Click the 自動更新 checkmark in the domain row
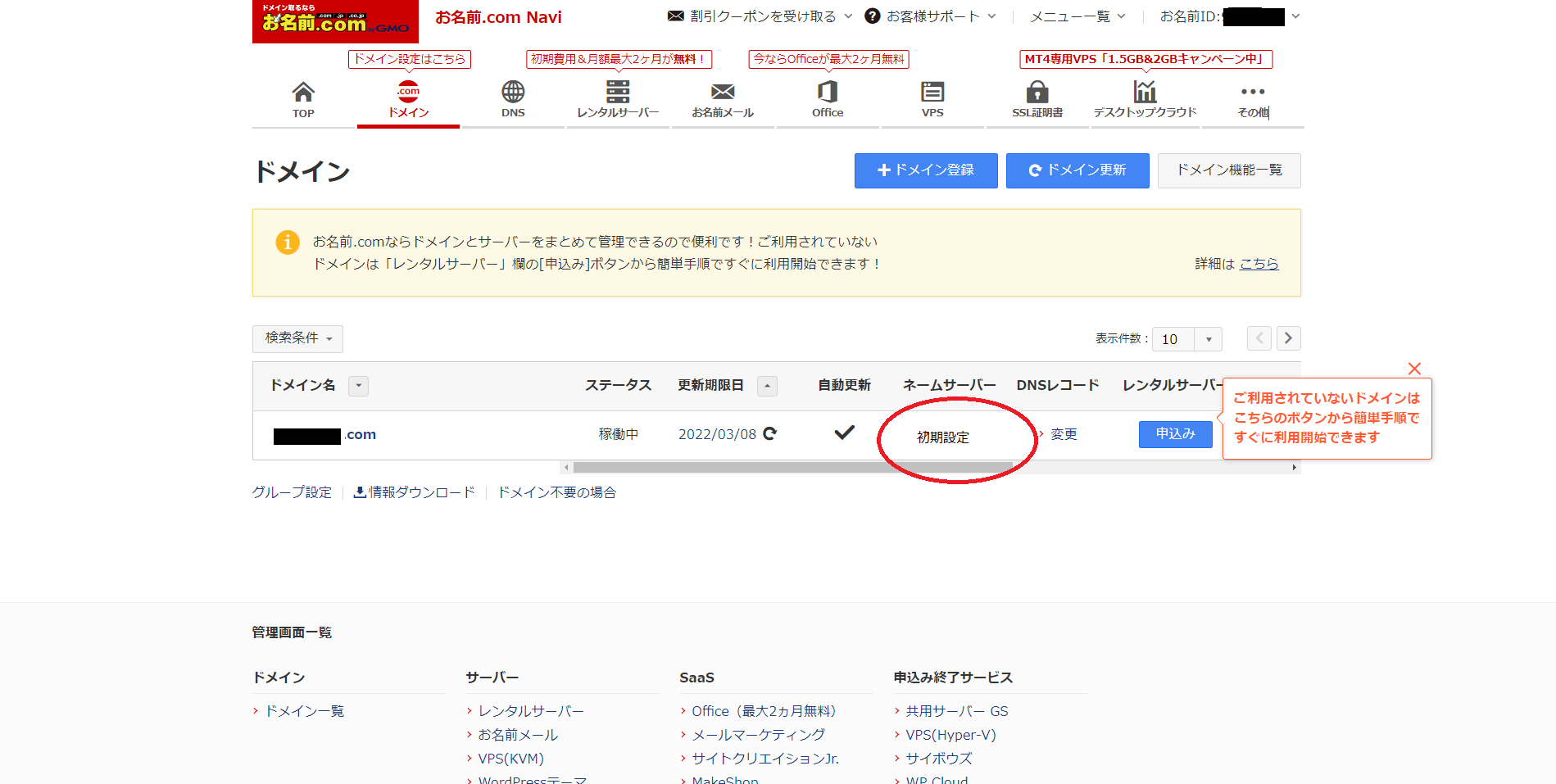This screenshot has height=784, width=1556. pos(844,433)
